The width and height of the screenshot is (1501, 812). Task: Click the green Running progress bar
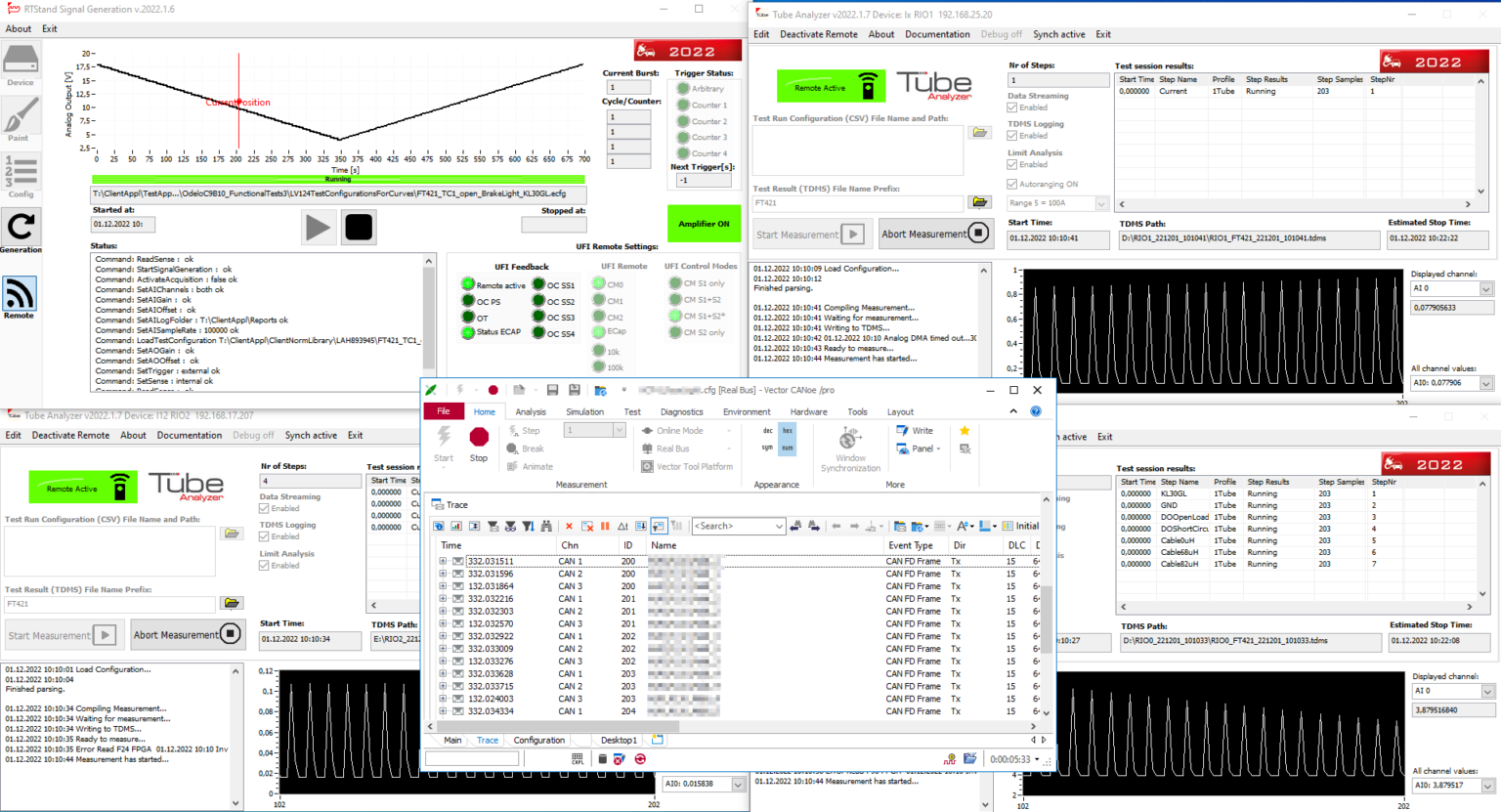click(338, 180)
